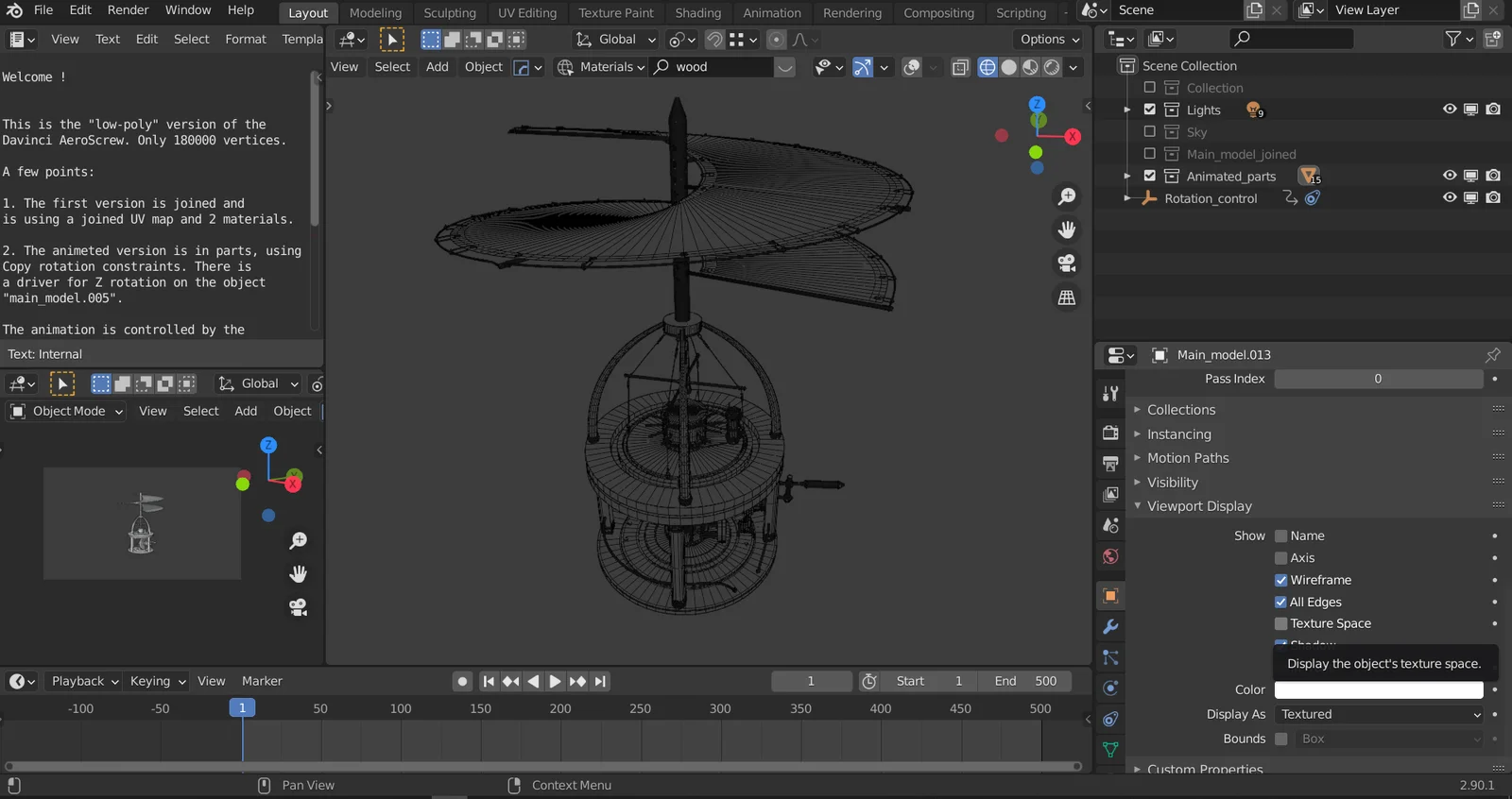
Task: Open the Object Mode dropdown
Action: pos(67,412)
